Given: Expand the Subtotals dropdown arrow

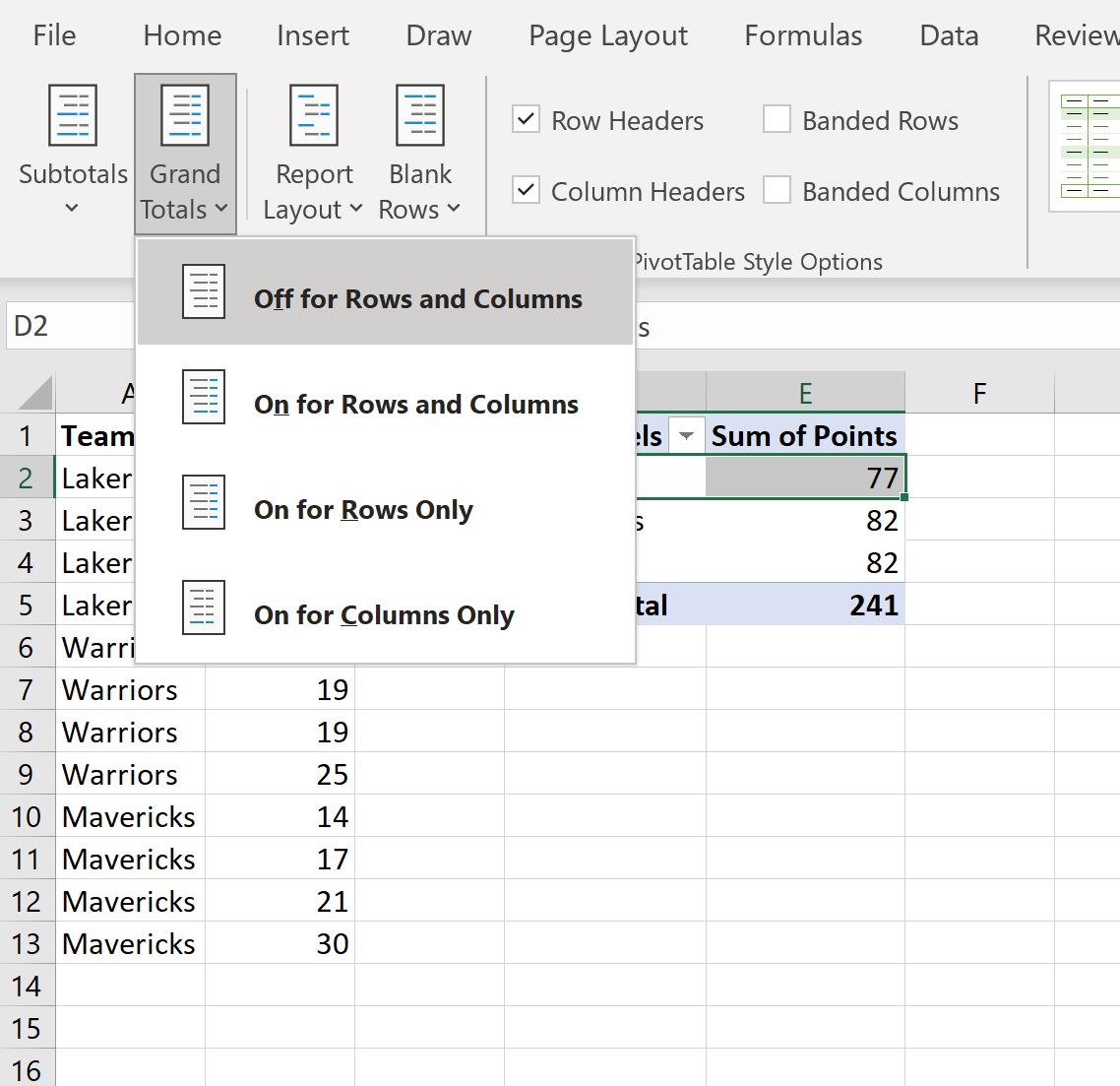Looking at the screenshot, I should (x=72, y=209).
